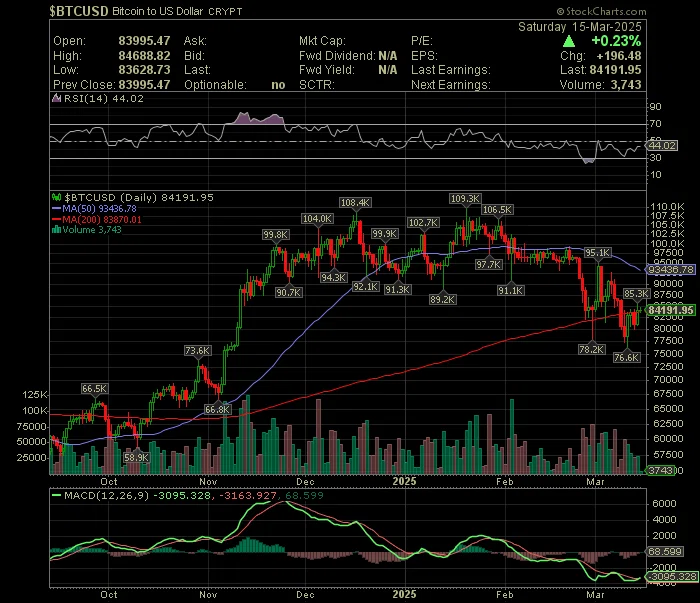Click the 108.4K peak price label
700x603 pixels.
pos(355,203)
